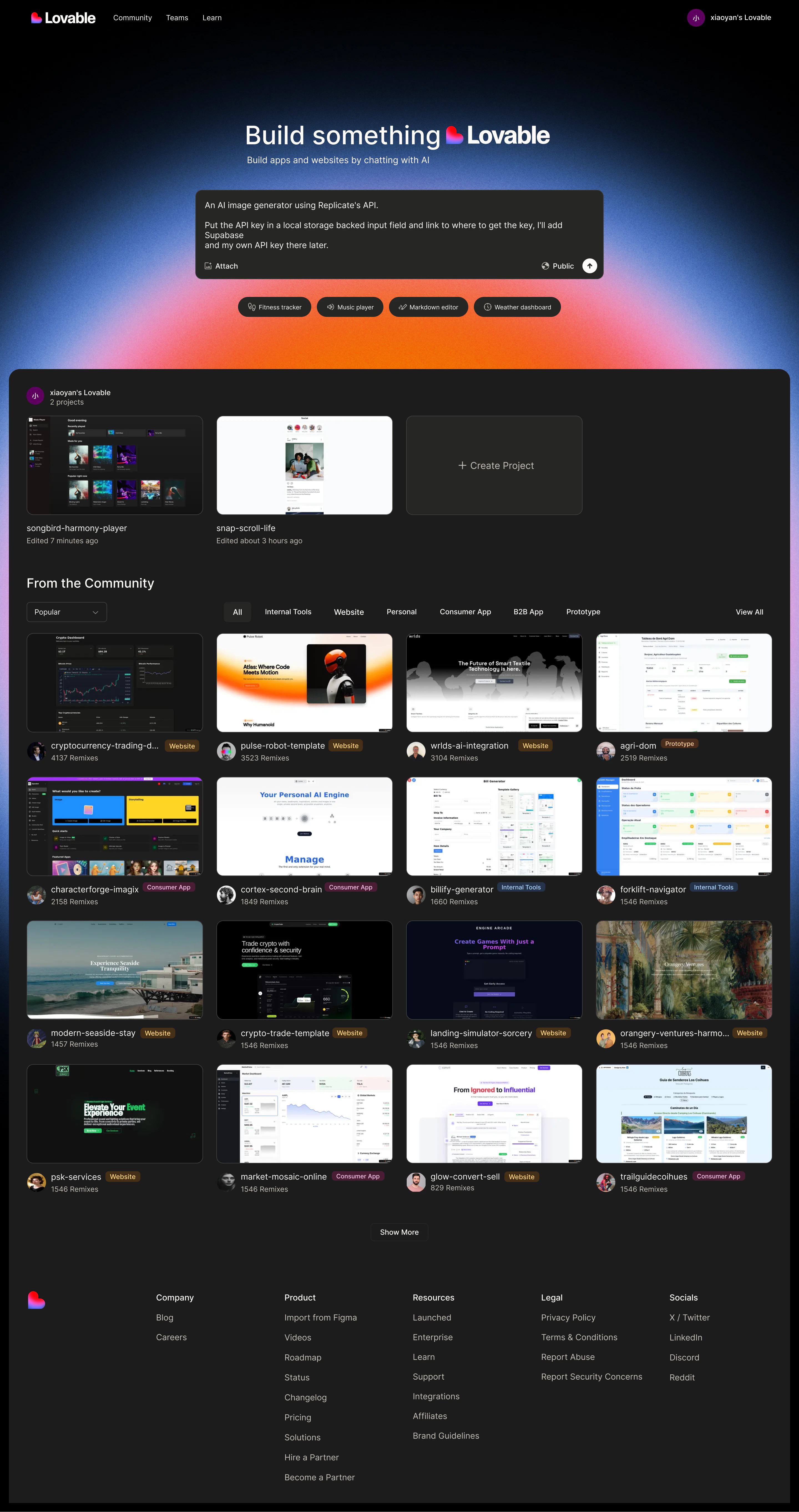
Task: Choose the Music player suggestion
Action: [350, 307]
